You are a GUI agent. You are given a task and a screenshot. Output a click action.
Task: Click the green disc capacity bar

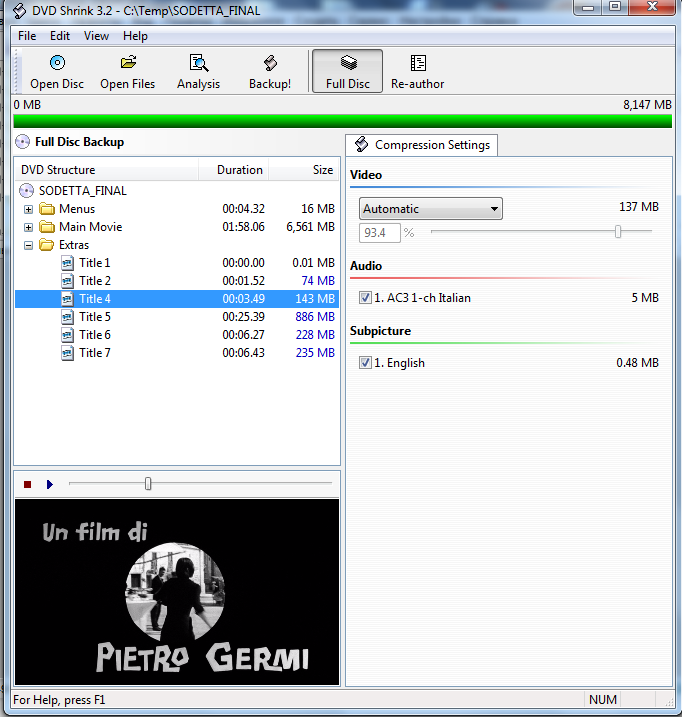343,121
